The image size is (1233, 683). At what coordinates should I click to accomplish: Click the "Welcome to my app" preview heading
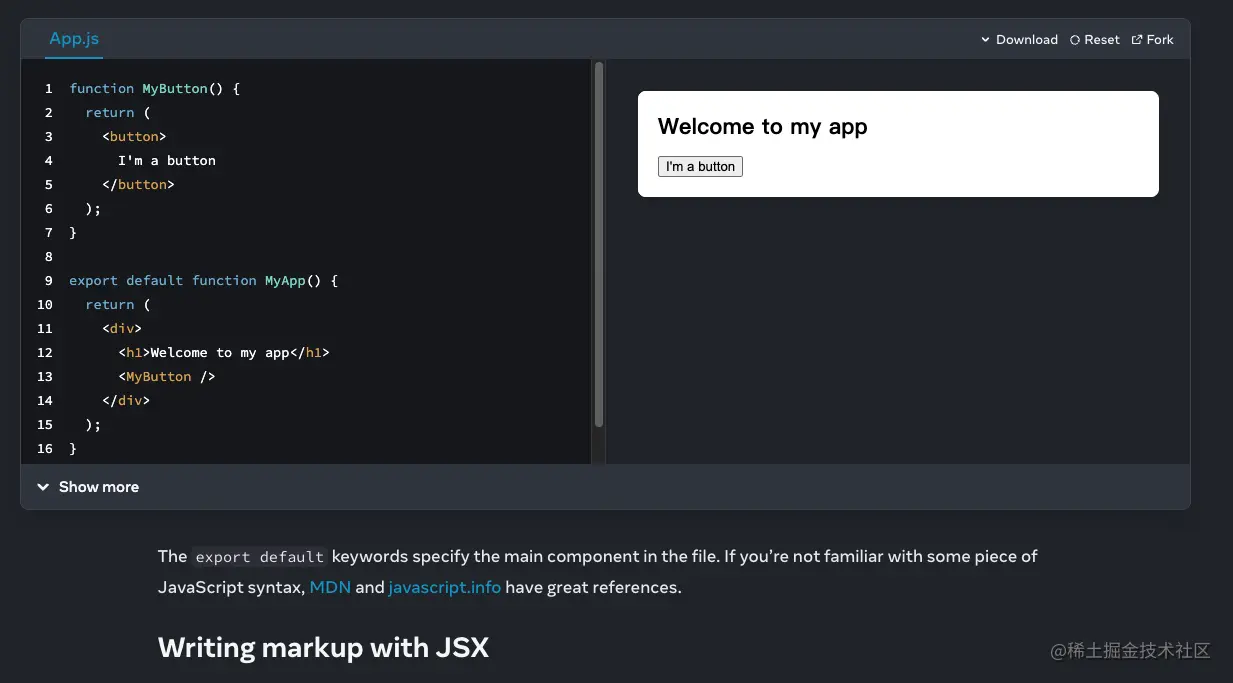pyautogui.click(x=762, y=126)
